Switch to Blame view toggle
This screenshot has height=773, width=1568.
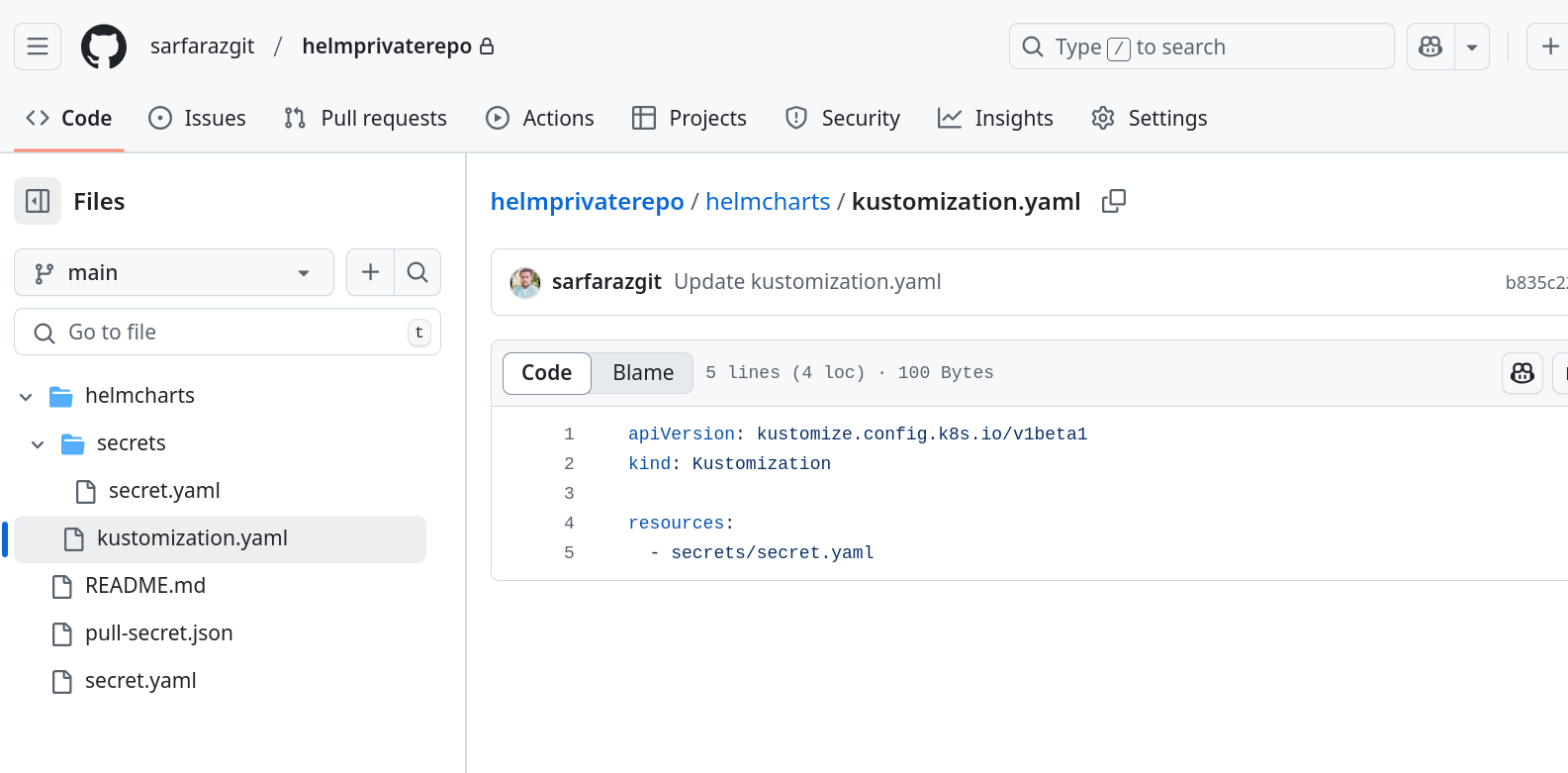[x=642, y=373]
